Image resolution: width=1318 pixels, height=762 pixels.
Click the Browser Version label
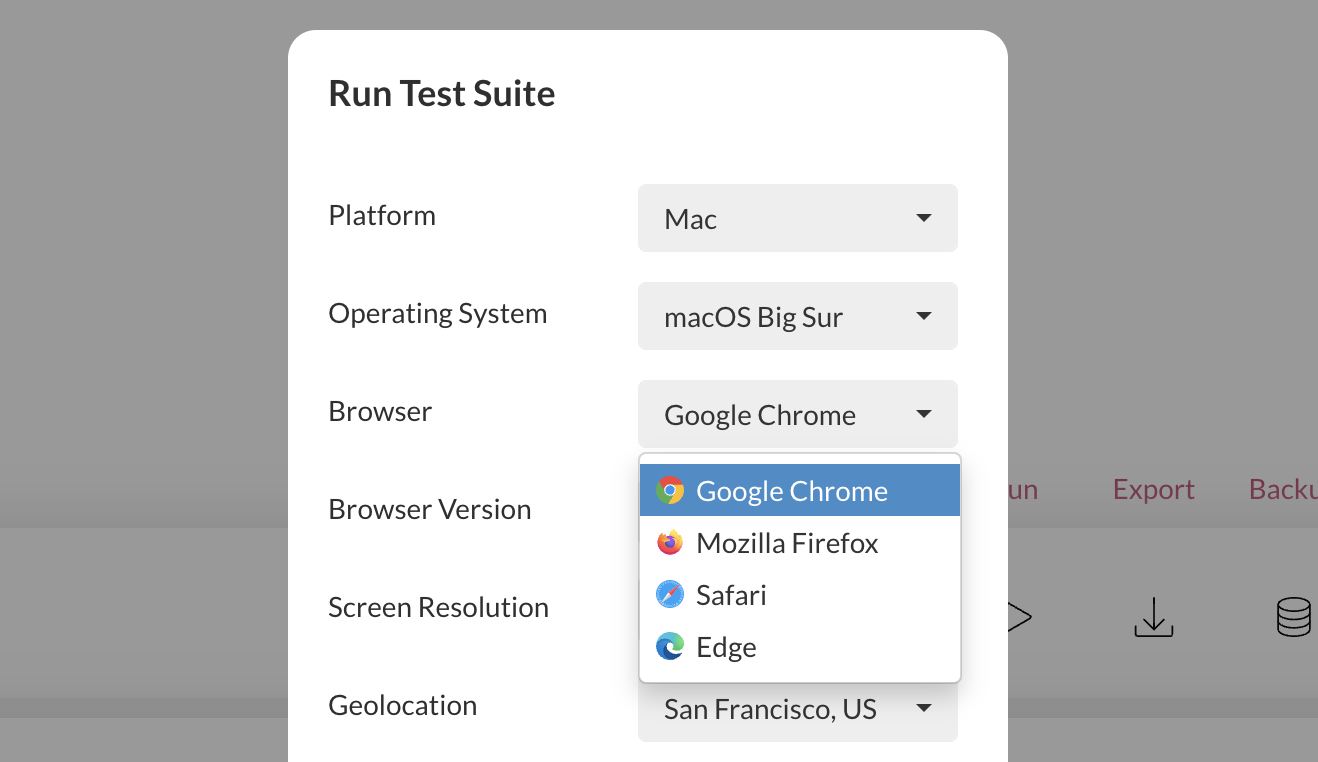coord(430,510)
